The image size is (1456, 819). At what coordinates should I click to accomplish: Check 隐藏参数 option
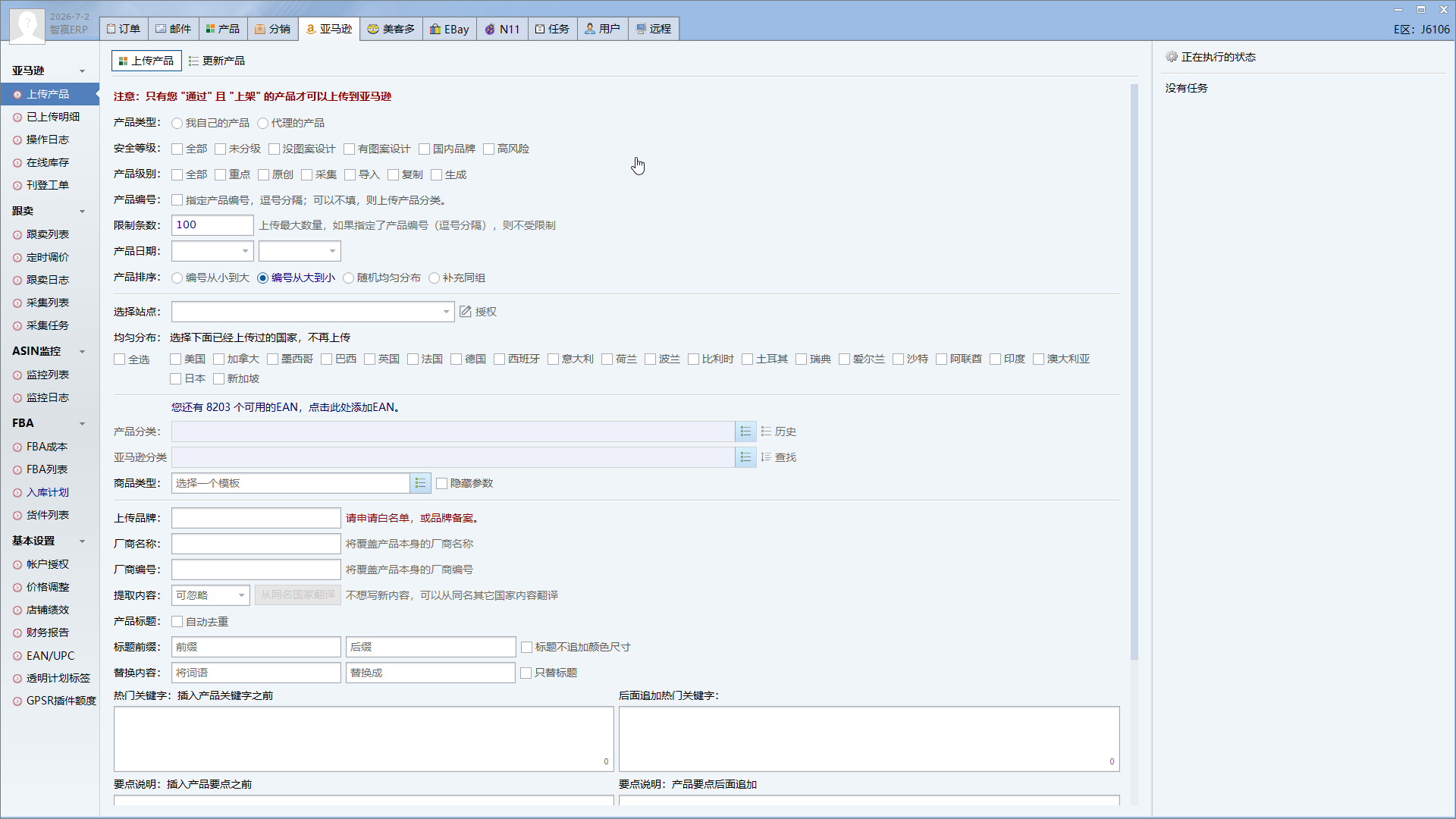pyautogui.click(x=441, y=484)
